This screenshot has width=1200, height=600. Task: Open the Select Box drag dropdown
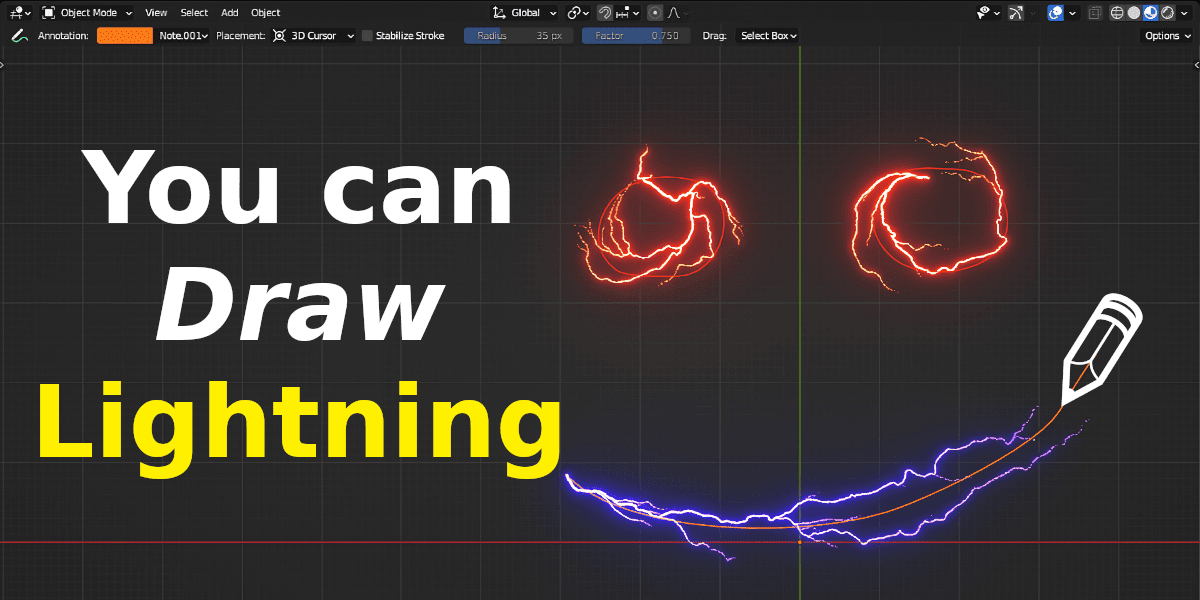point(768,36)
